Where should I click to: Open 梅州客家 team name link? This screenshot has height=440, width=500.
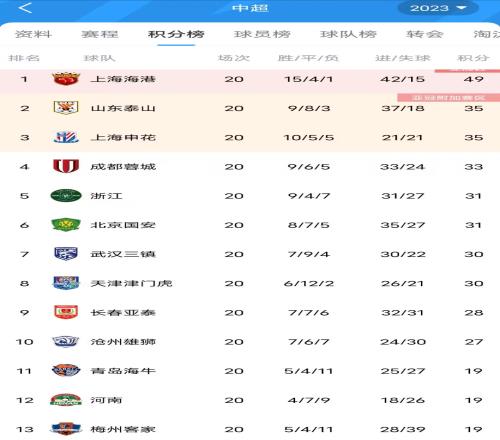tap(123, 429)
